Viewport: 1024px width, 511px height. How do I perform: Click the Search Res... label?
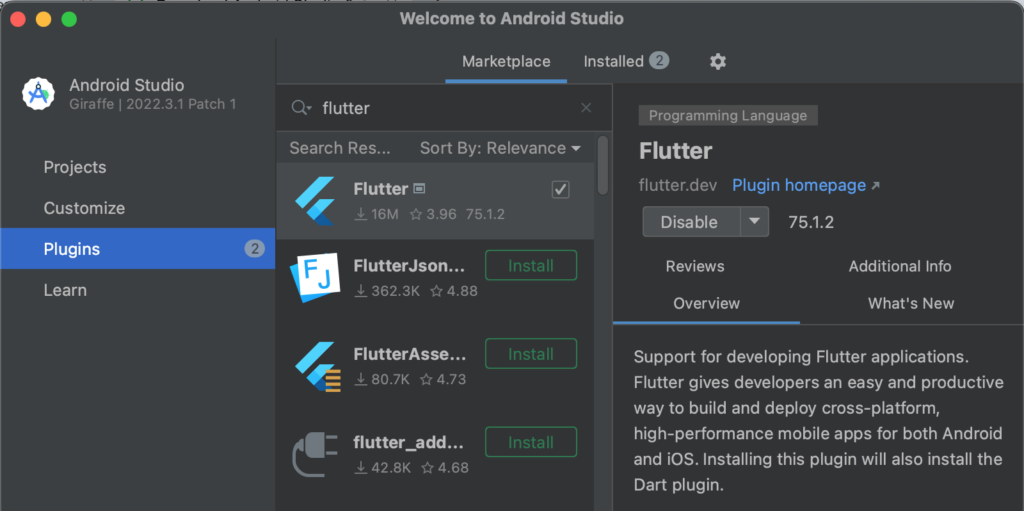click(340, 148)
